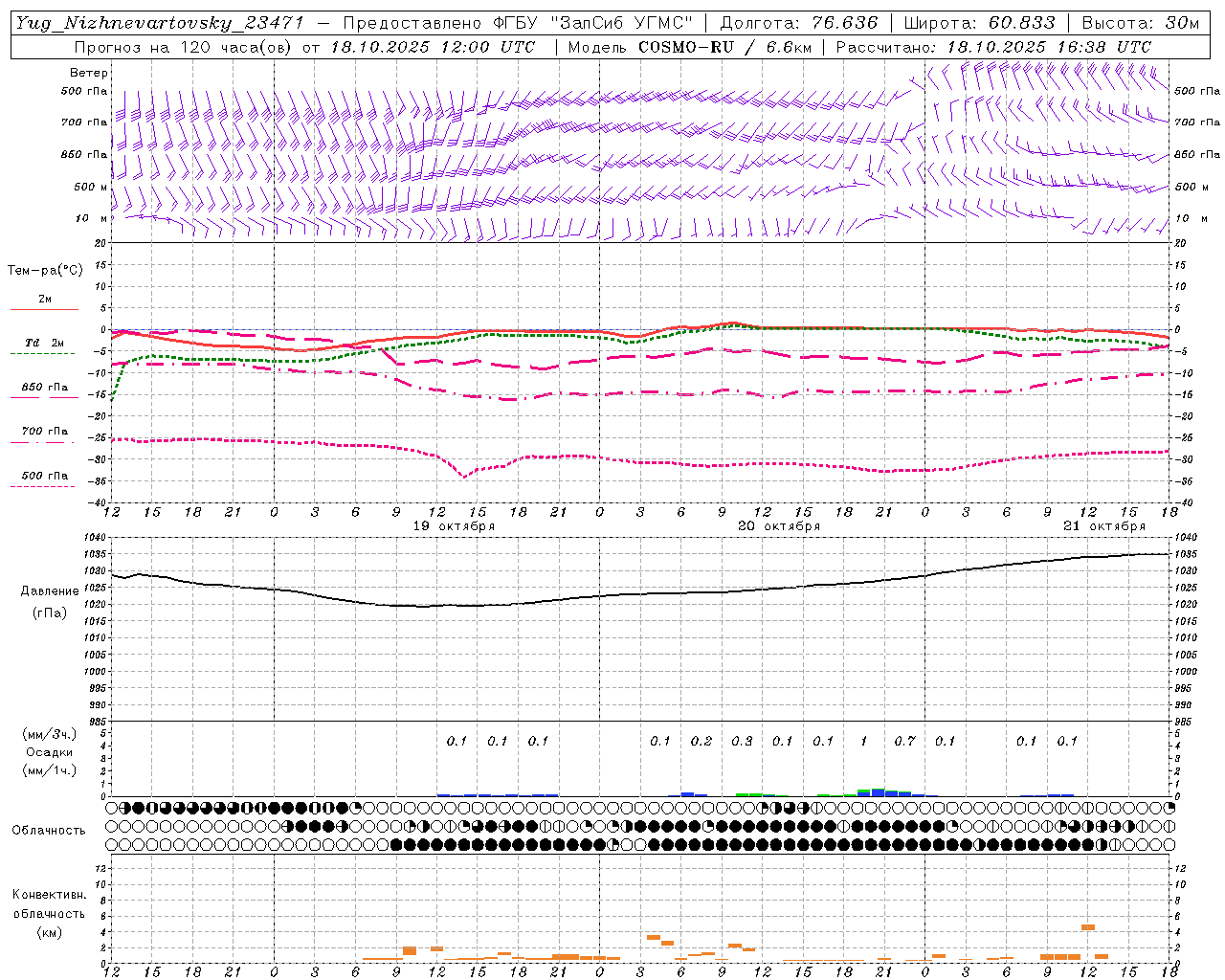Click the '(мм/1ч.)' precipitation unit label
This screenshot has height=980, width=1225.
49,770
